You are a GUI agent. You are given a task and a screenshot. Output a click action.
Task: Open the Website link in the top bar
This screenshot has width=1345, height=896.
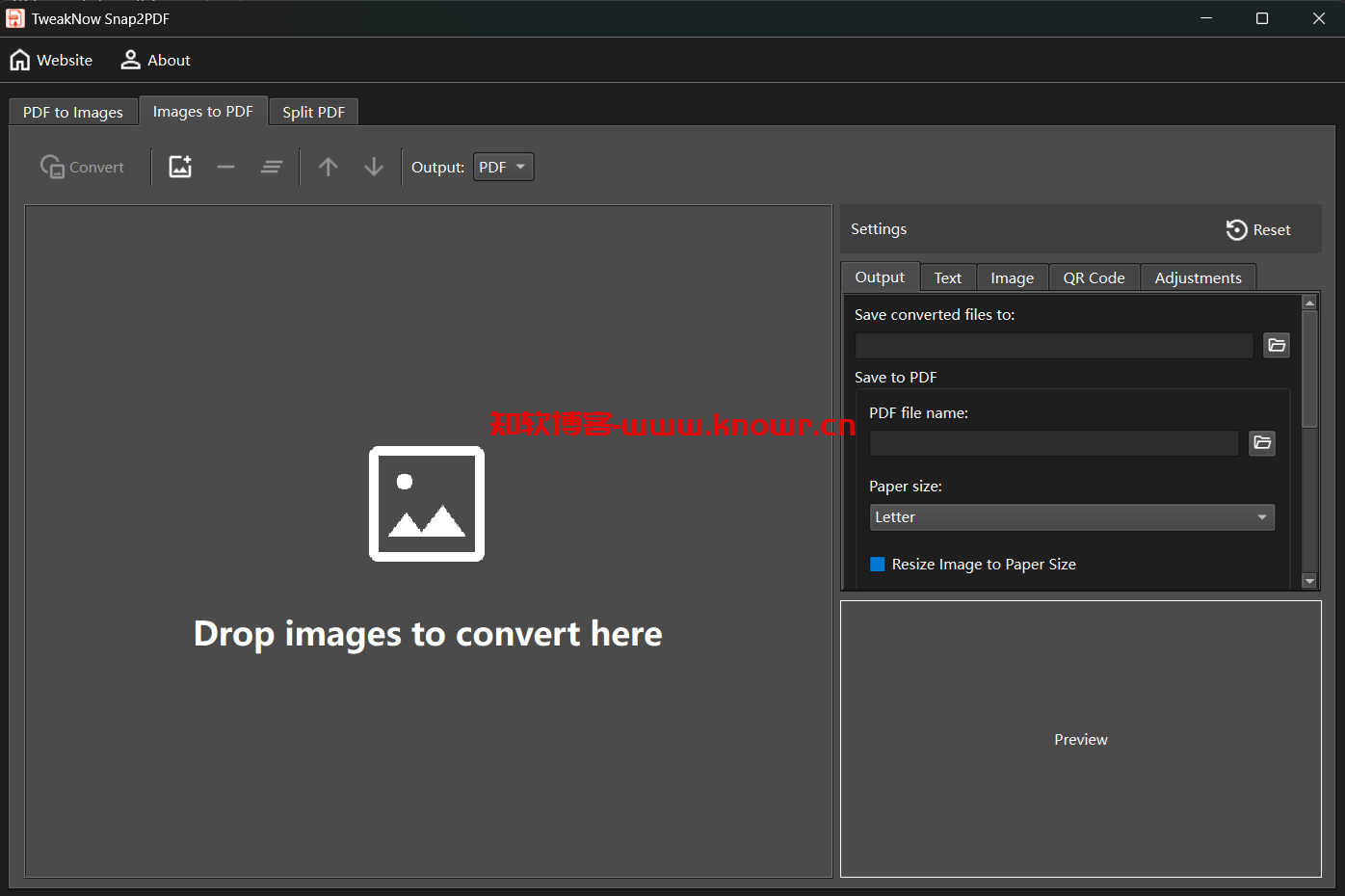(x=51, y=60)
